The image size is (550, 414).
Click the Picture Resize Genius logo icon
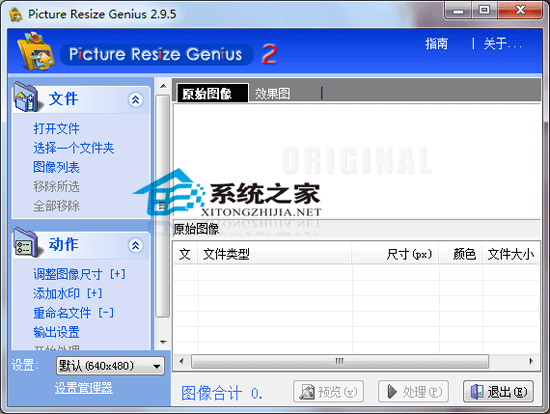[36, 51]
